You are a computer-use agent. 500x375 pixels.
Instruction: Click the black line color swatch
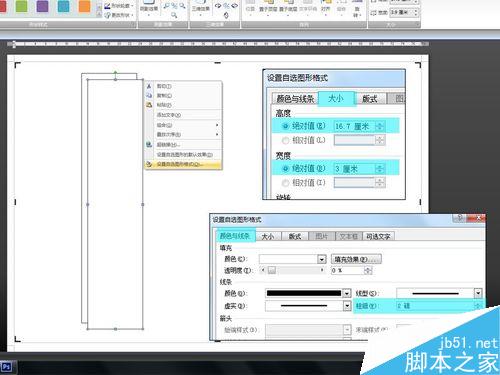304,293
